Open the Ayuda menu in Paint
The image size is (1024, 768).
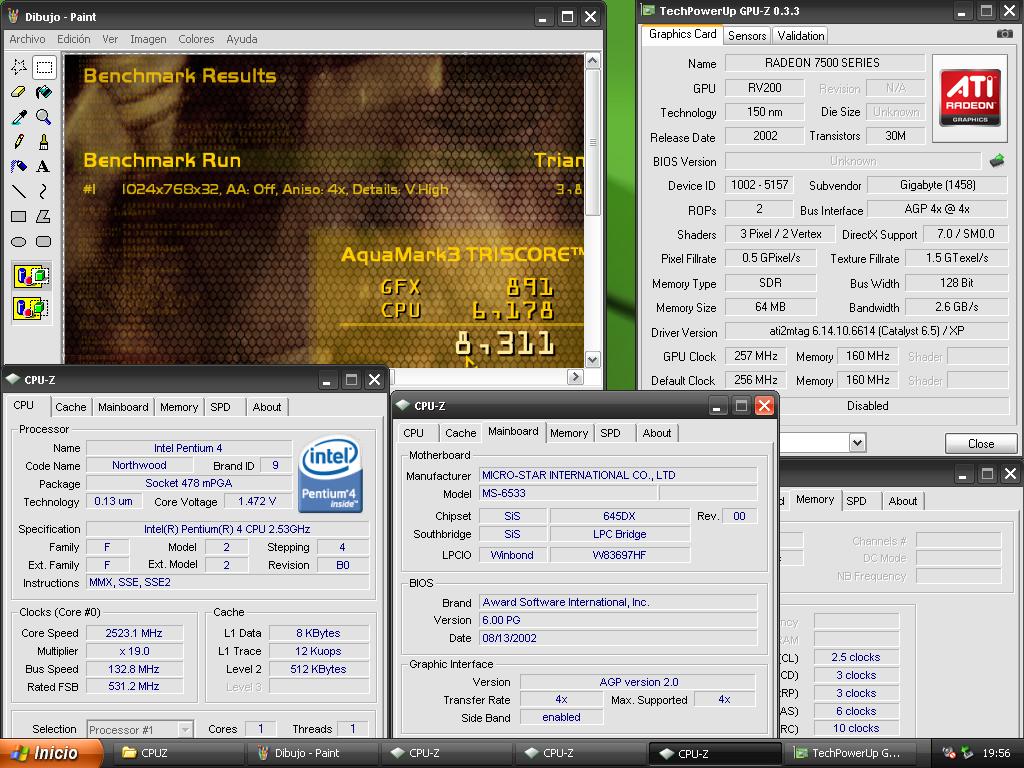242,39
